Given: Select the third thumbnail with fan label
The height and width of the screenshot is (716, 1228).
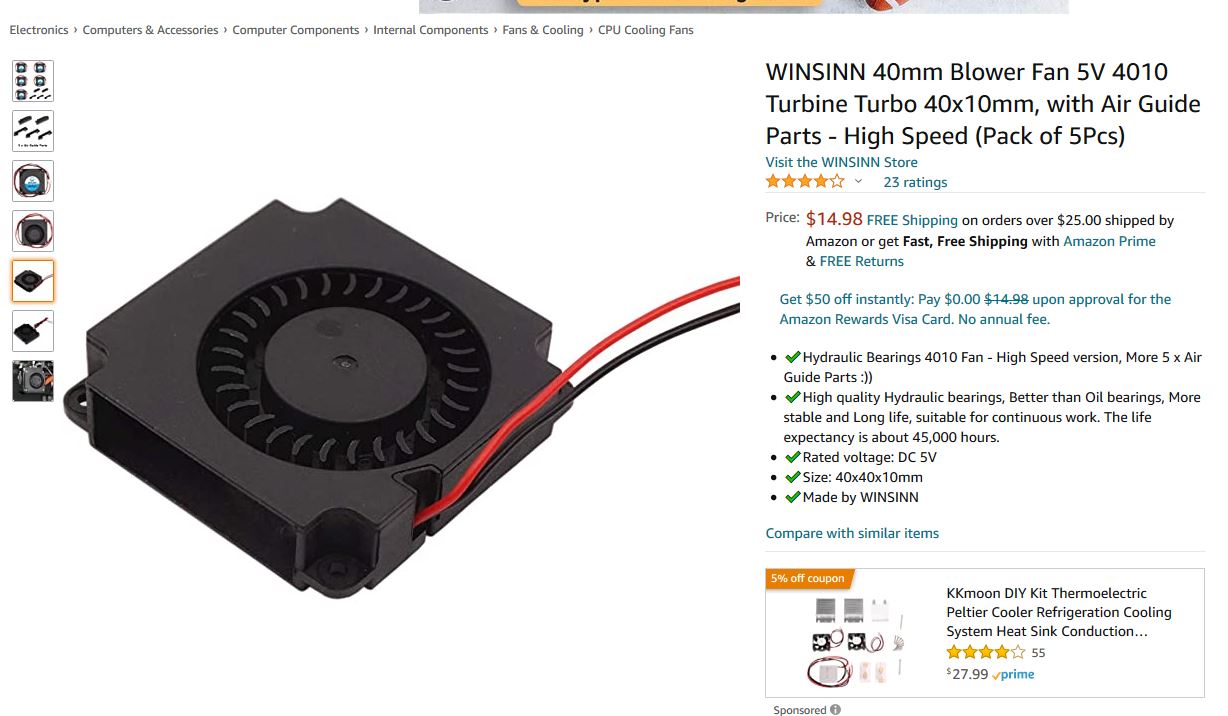Looking at the screenshot, I should click(33, 181).
